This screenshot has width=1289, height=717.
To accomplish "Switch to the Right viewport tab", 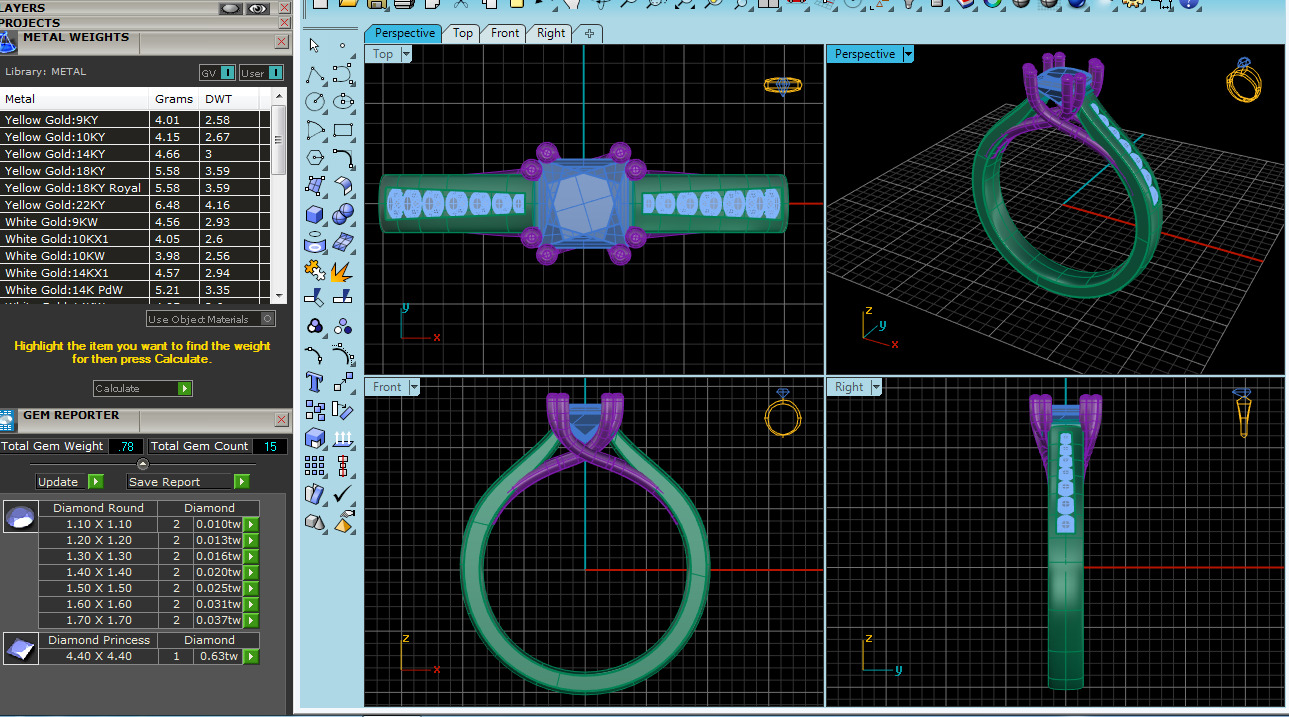I will [x=551, y=33].
